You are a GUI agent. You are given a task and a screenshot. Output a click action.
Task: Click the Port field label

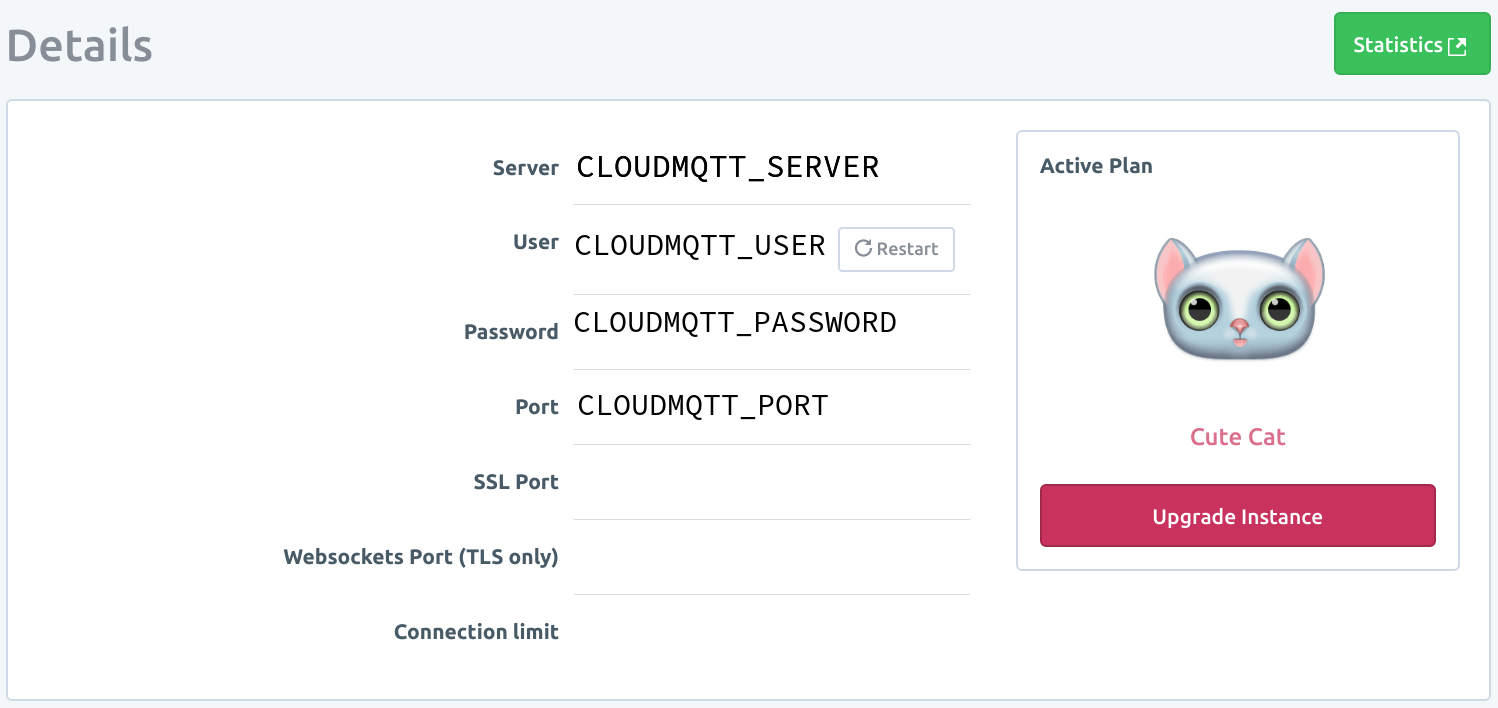click(537, 407)
